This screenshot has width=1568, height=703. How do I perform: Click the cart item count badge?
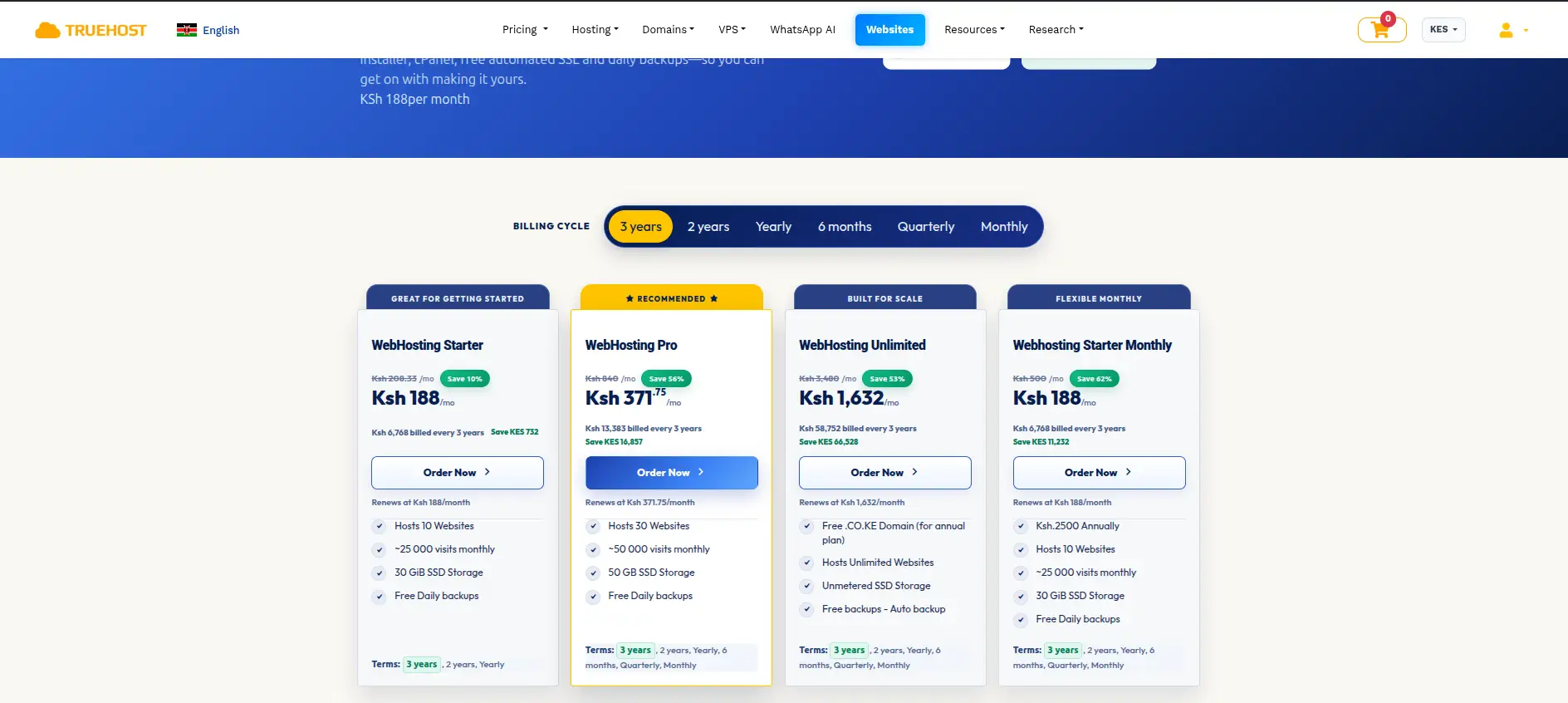pos(1388,18)
